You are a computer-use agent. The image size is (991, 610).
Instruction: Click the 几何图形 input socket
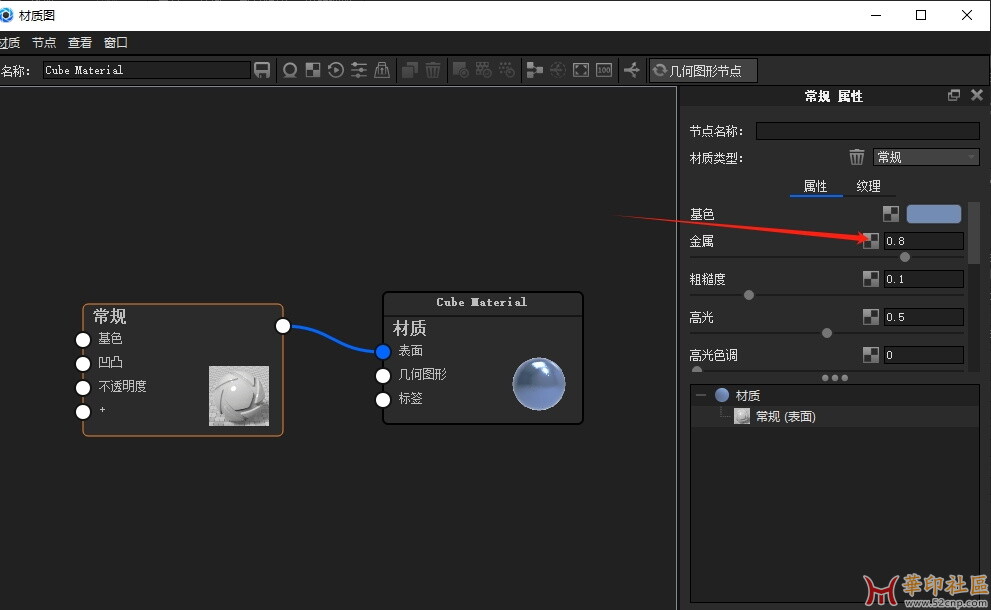tap(382, 375)
